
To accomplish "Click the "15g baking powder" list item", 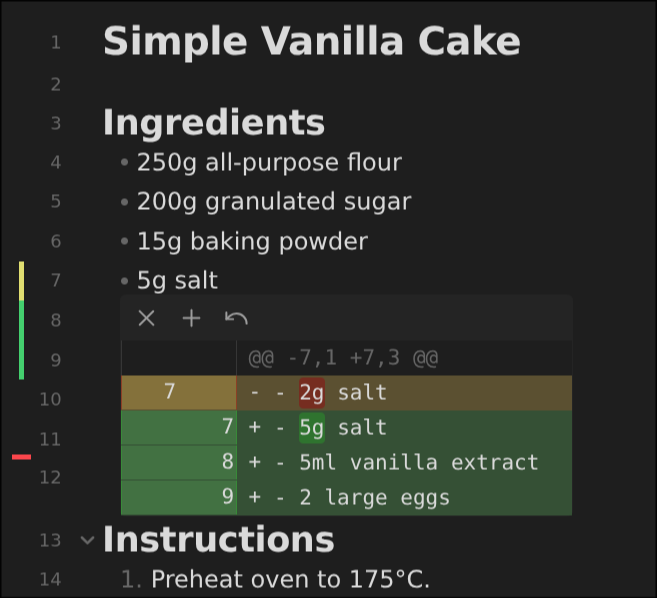I will [252, 241].
